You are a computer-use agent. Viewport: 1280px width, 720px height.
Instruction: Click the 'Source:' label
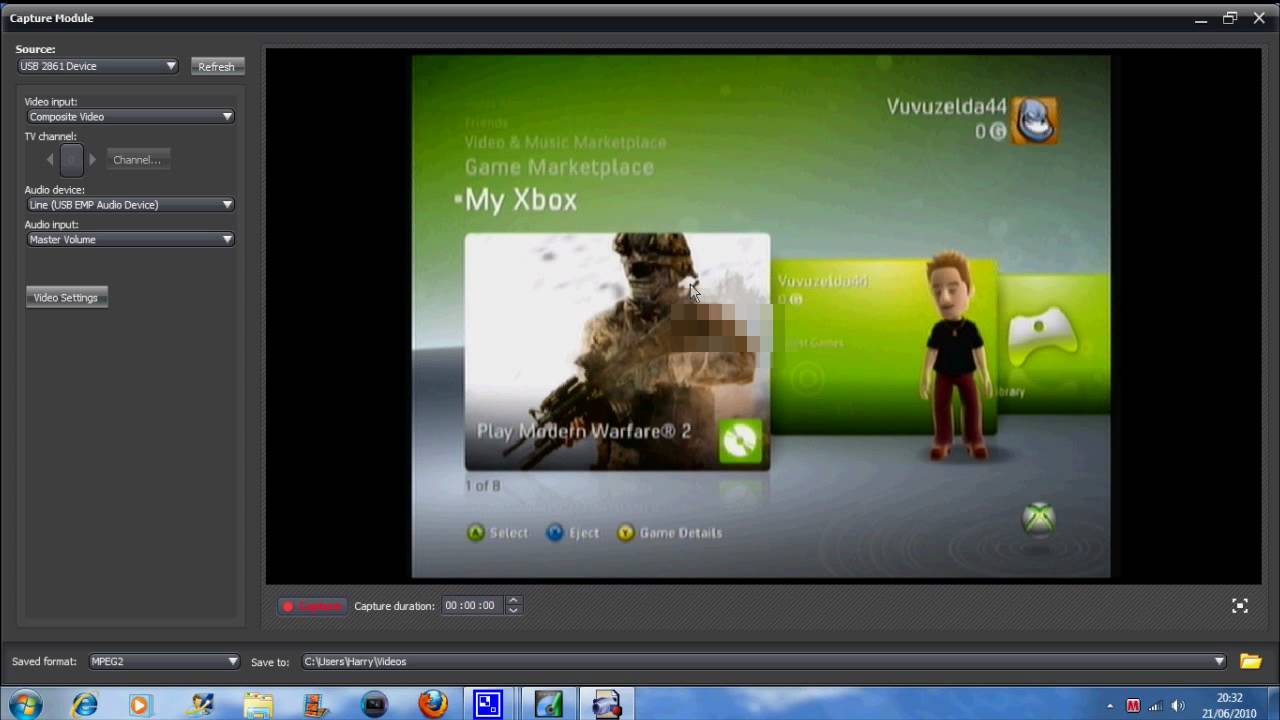pos(36,49)
